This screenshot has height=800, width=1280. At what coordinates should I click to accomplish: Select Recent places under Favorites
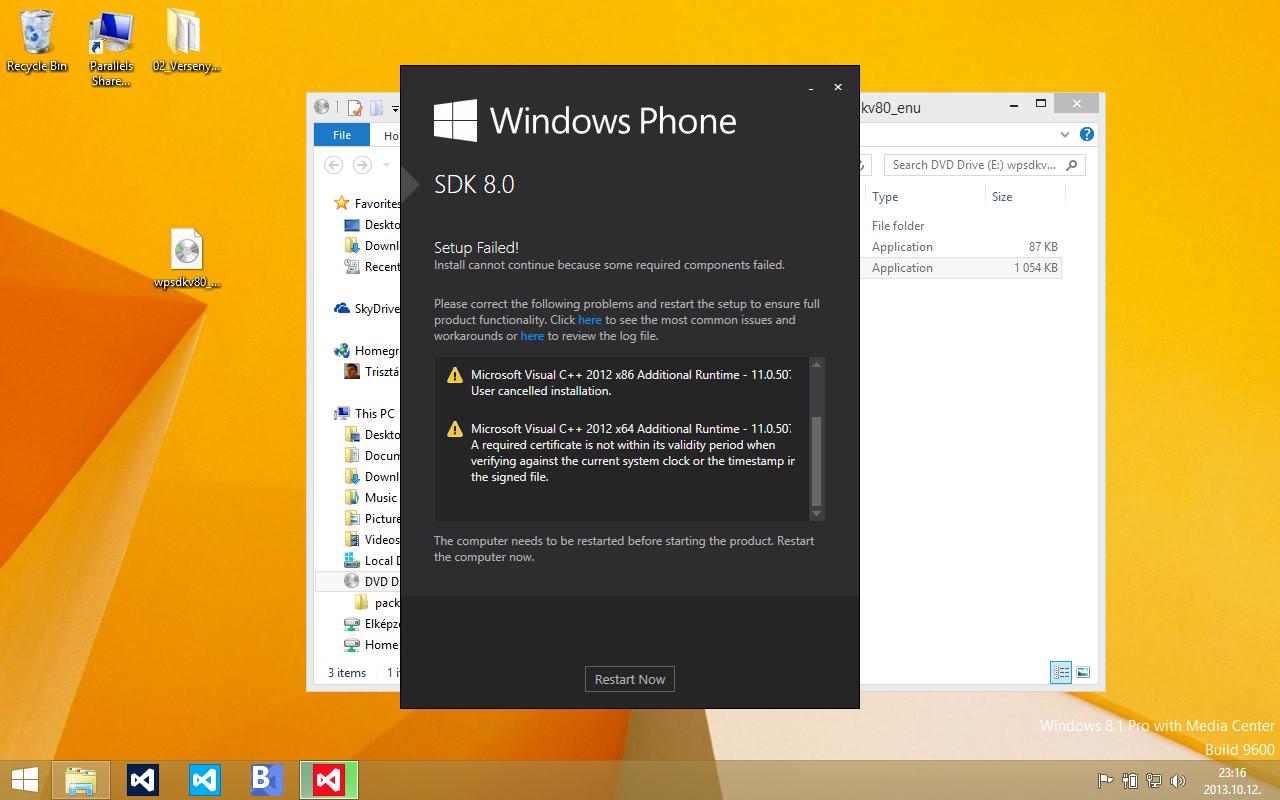(371, 267)
